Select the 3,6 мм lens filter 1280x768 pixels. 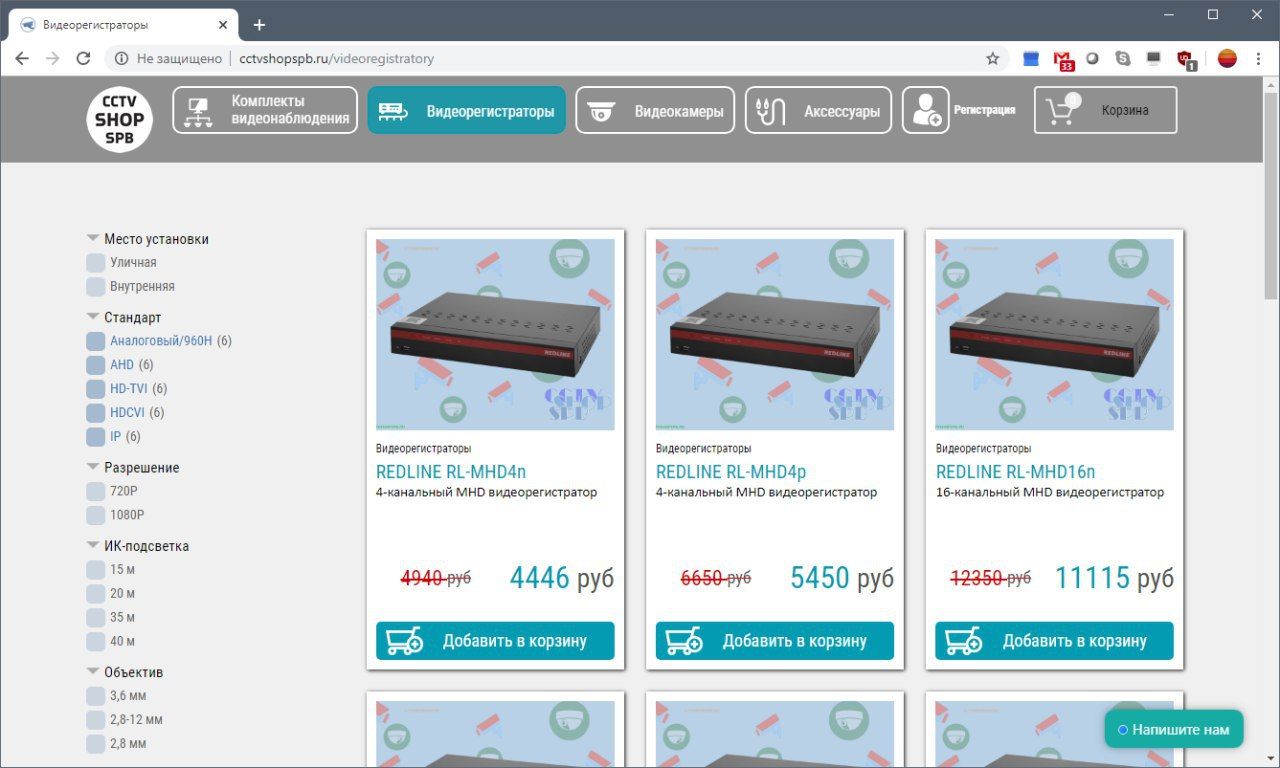[95, 695]
